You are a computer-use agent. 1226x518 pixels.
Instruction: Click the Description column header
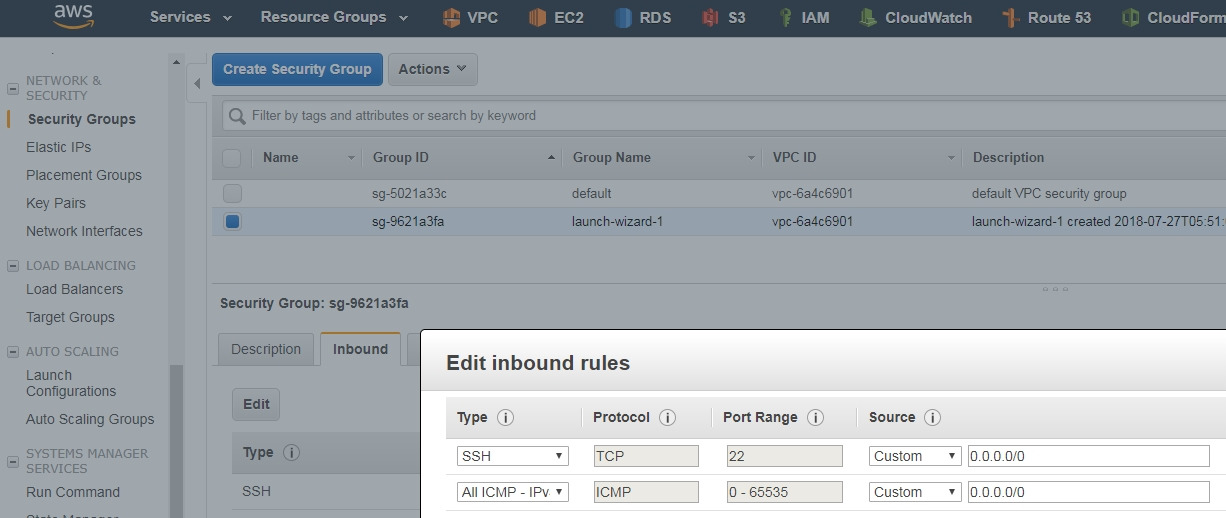[x=1008, y=158]
